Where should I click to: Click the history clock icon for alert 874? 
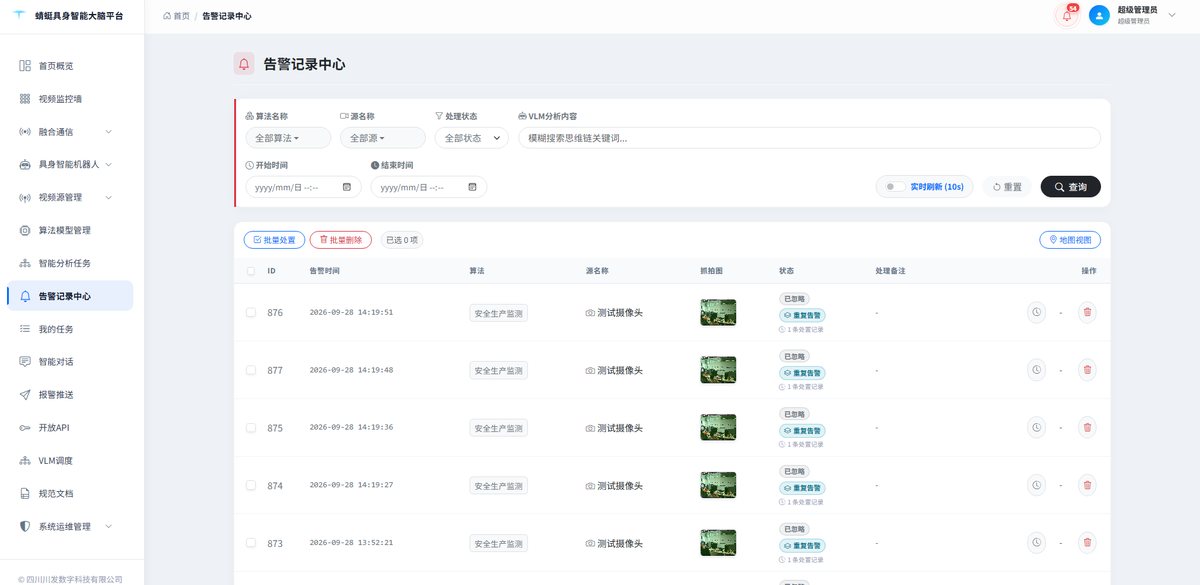click(x=1036, y=486)
